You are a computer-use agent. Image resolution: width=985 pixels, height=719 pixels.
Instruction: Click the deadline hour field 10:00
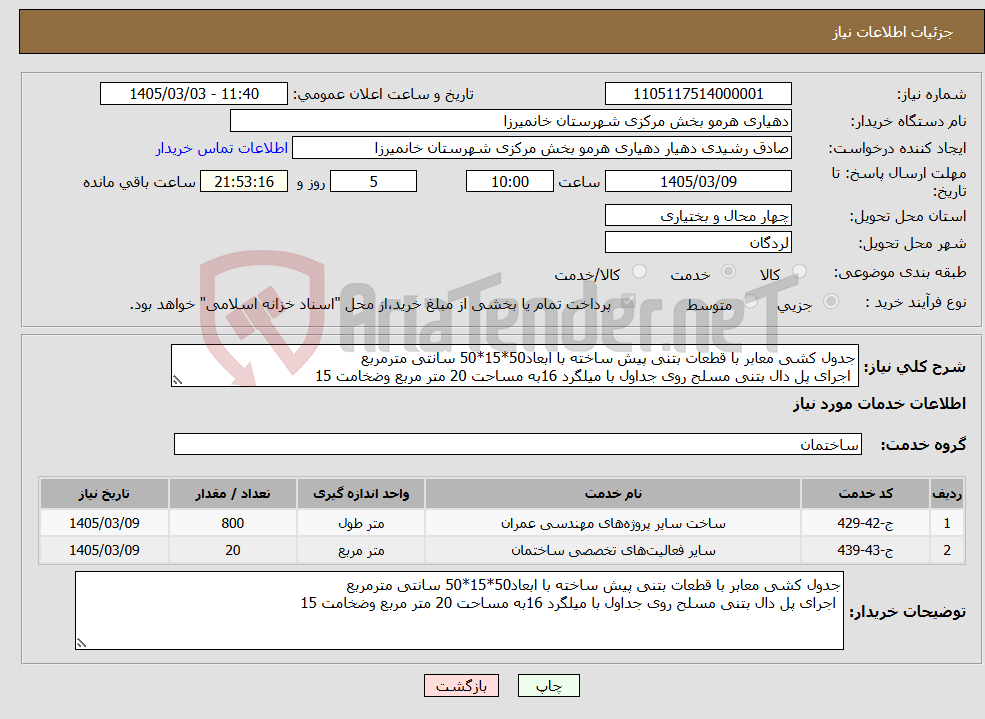pyautogui.click(x=509, y=181)
